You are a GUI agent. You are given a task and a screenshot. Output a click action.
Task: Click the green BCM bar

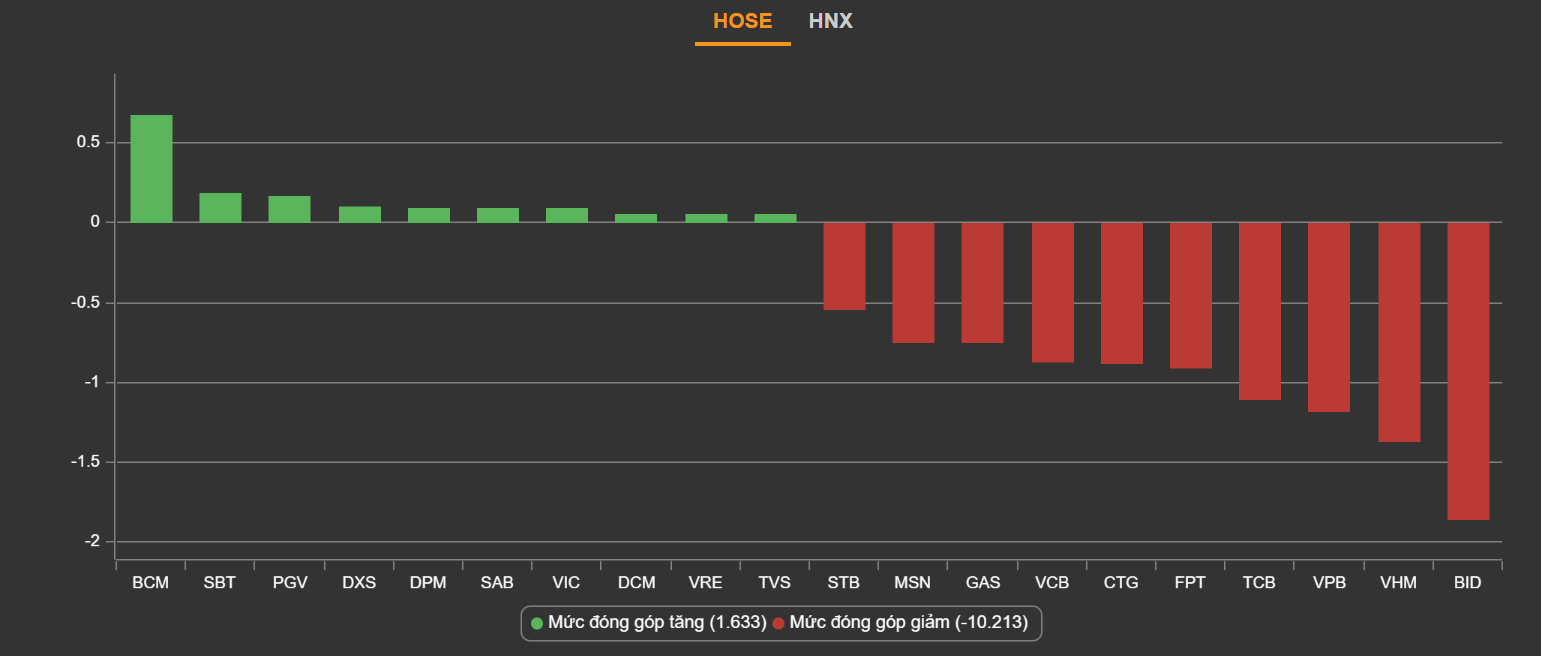point(151,168)
